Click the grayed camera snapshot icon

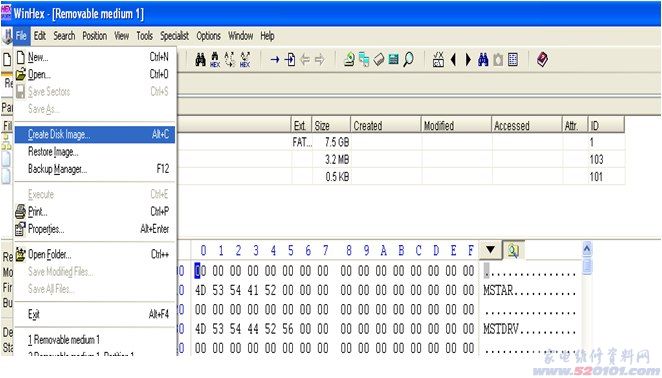click(x=498, y=60)
